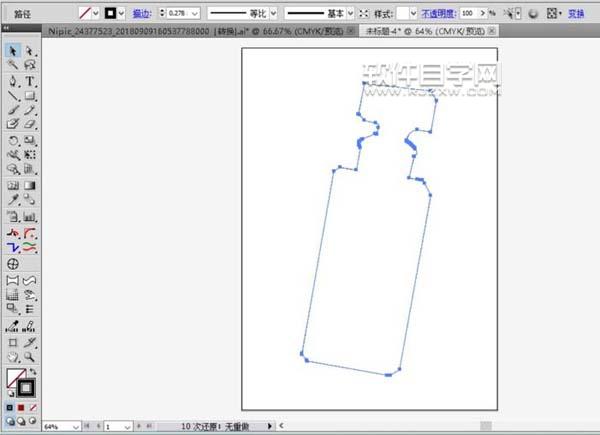Viewport: 600px width, 435px height.
Task: Set paint mode to Gradient
Action: (x=21, y=408)
